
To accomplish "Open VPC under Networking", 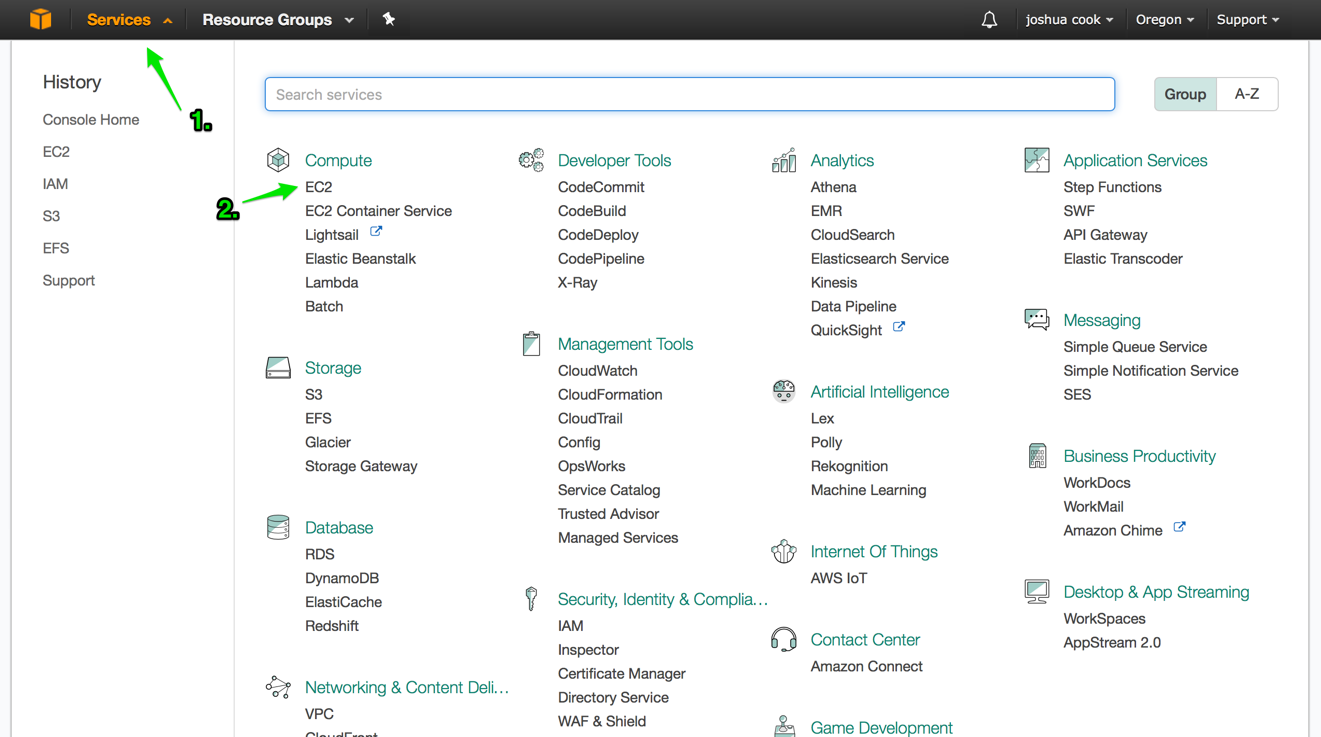I will pyautogui.click(x=319, y=714).
